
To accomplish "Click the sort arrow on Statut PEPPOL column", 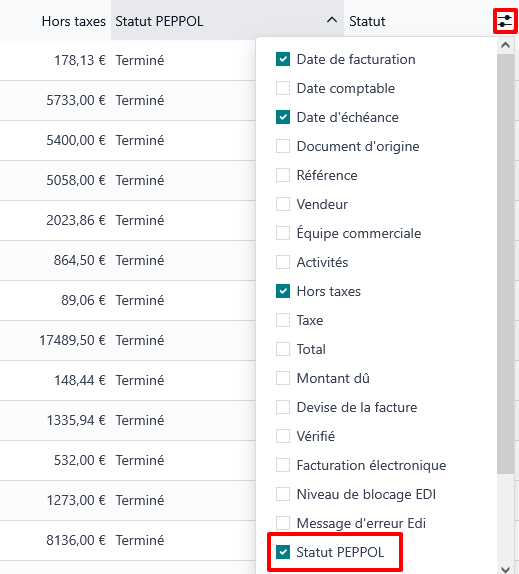I will [332, 20].
